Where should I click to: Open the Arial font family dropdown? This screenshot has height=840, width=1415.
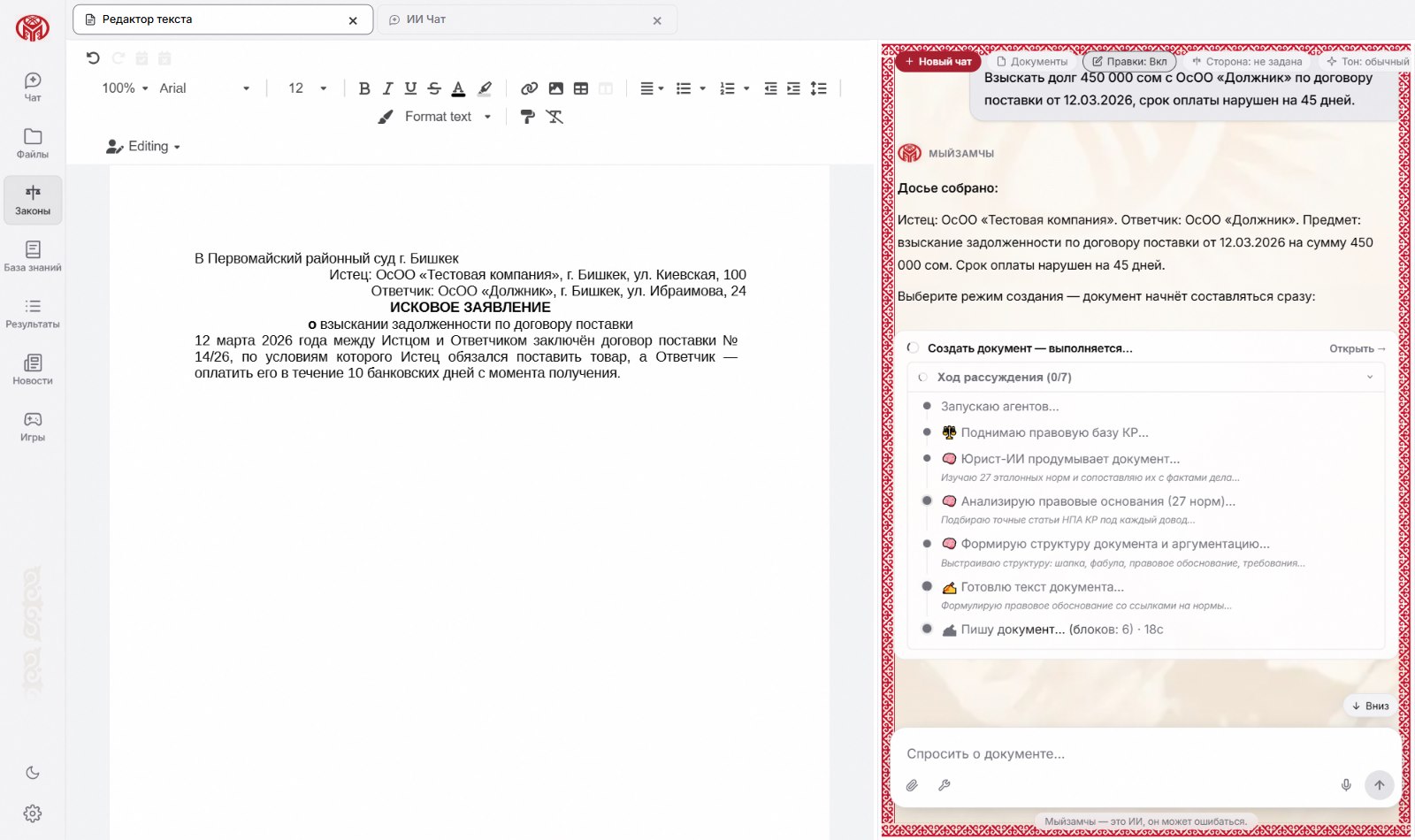(x=204, y=88)
